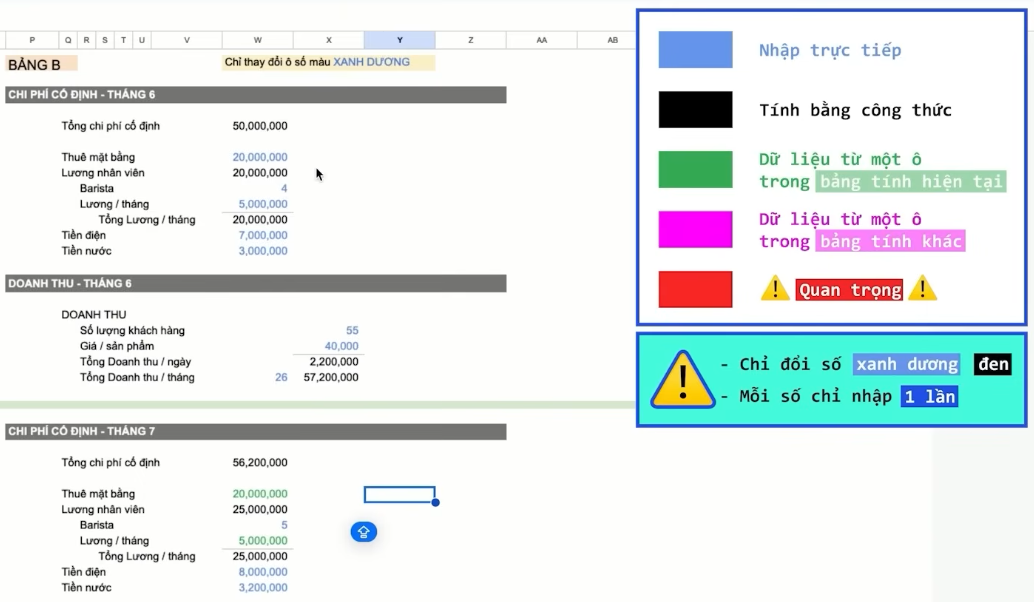The image size is (1034, 602).
Task: Select column header P
Action: point(32,40)
